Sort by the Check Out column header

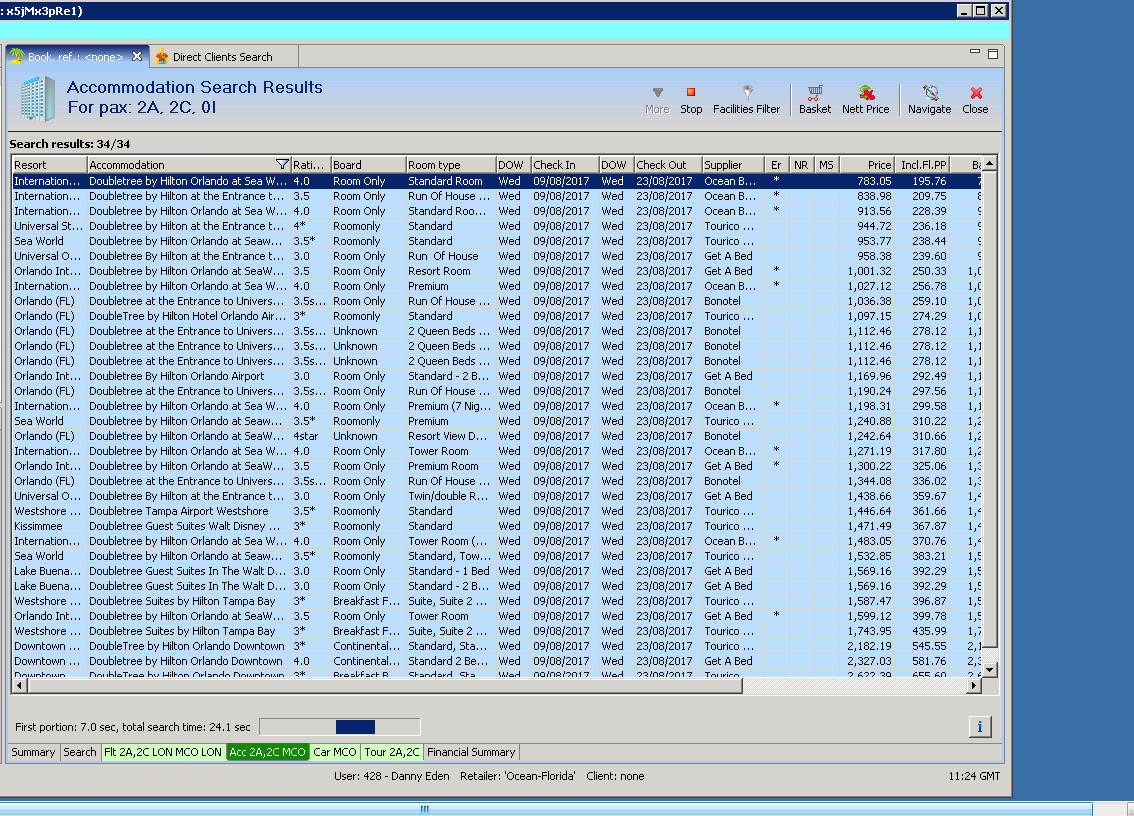pyautogui.click(x=668, y=165)
